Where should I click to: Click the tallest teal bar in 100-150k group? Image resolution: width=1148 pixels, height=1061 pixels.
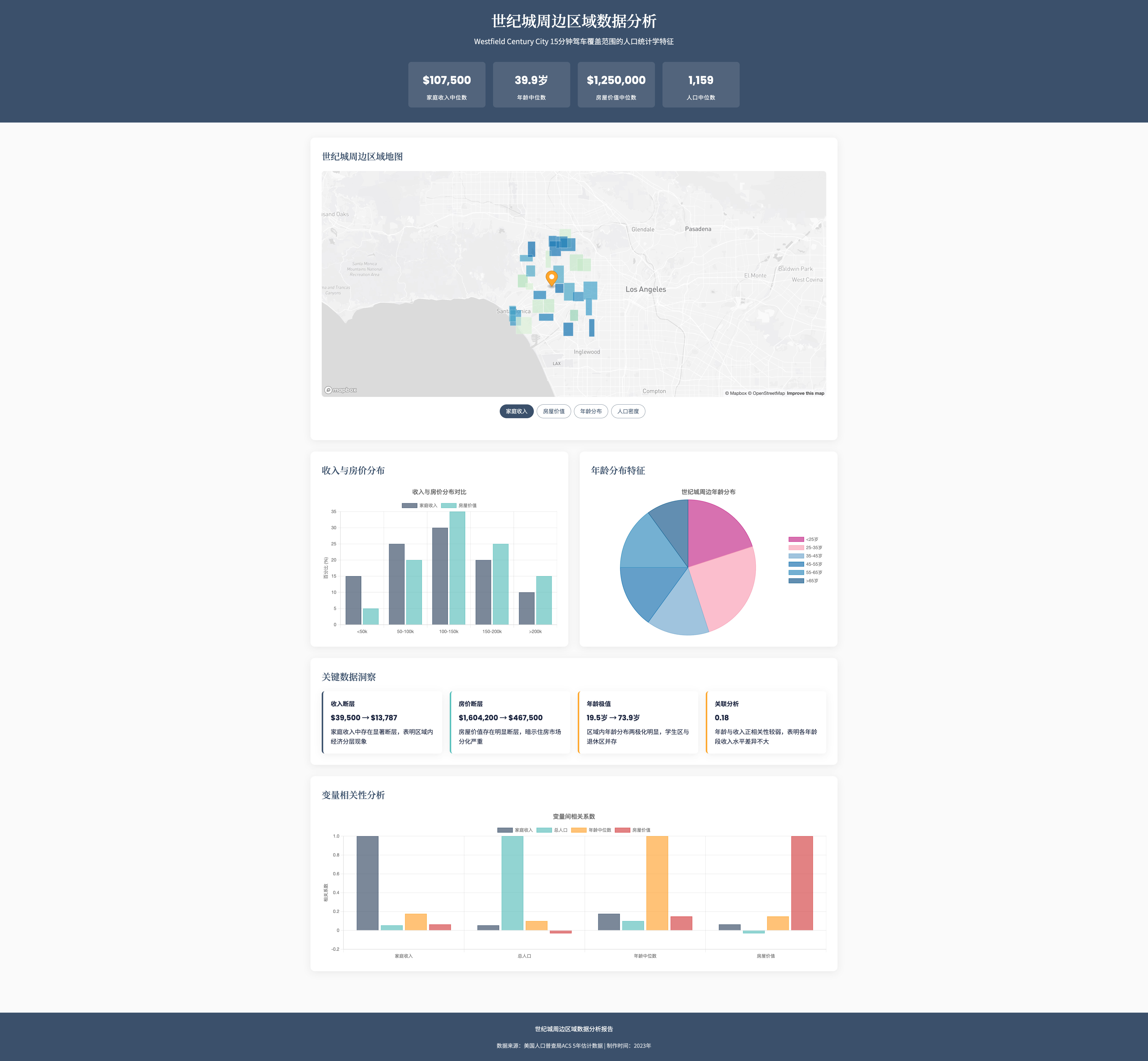coord(457,568)
